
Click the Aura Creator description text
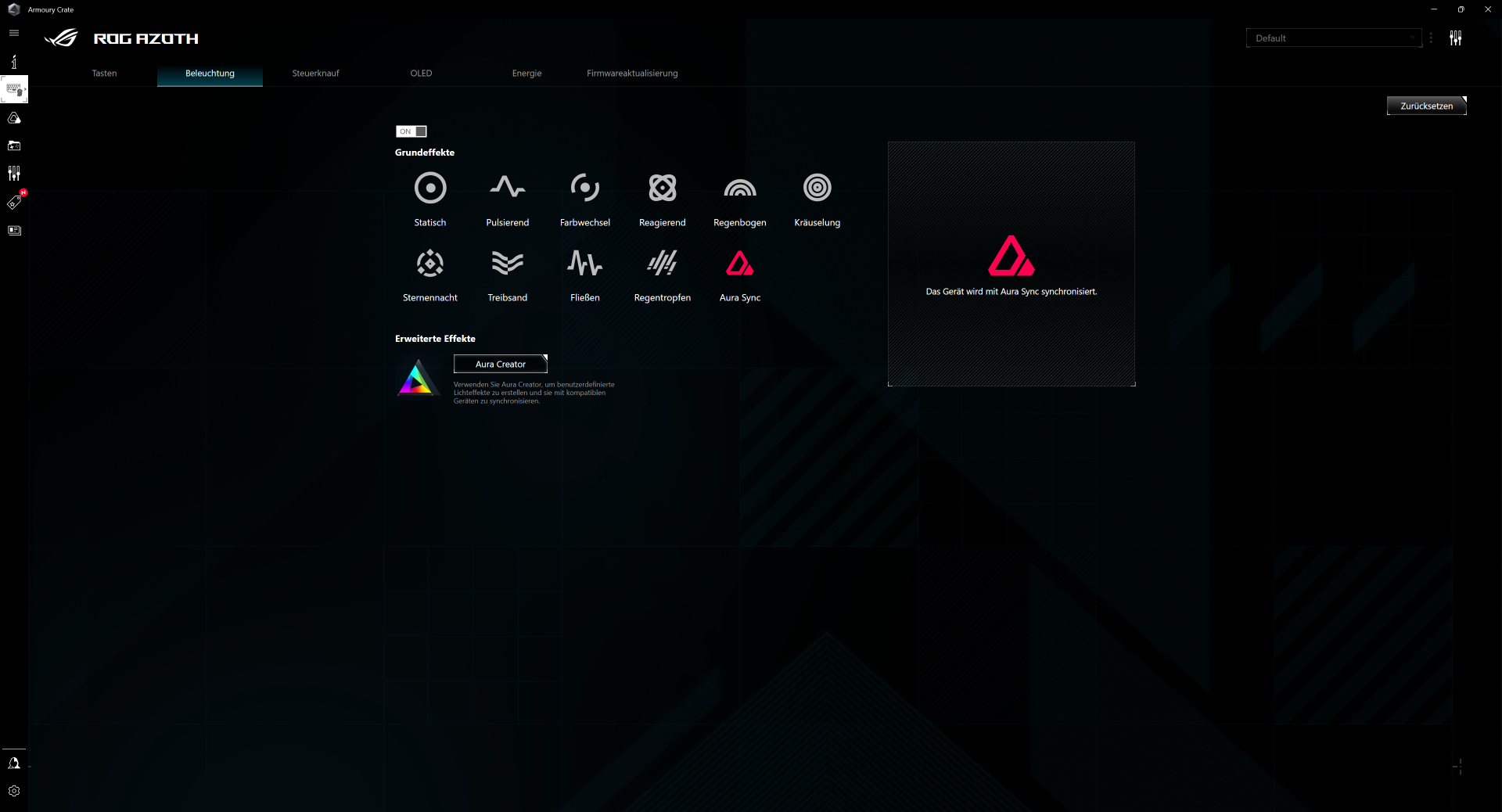(534, 393)
